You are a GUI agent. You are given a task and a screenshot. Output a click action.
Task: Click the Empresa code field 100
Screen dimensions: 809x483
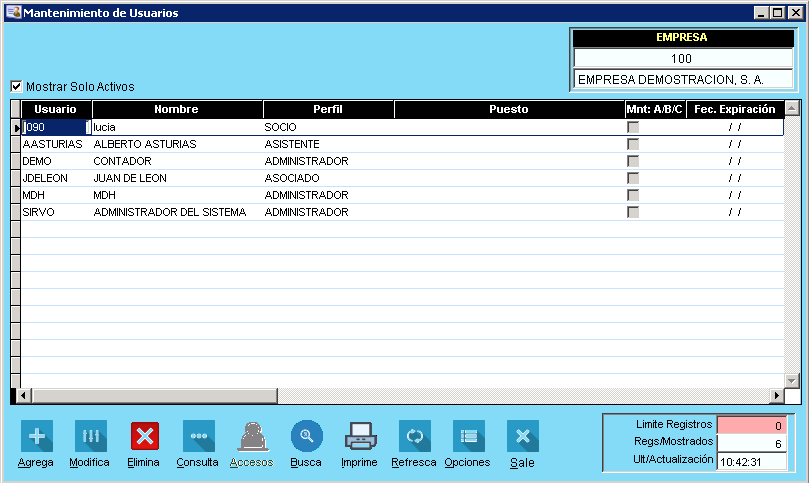click(x=681, y=59)
